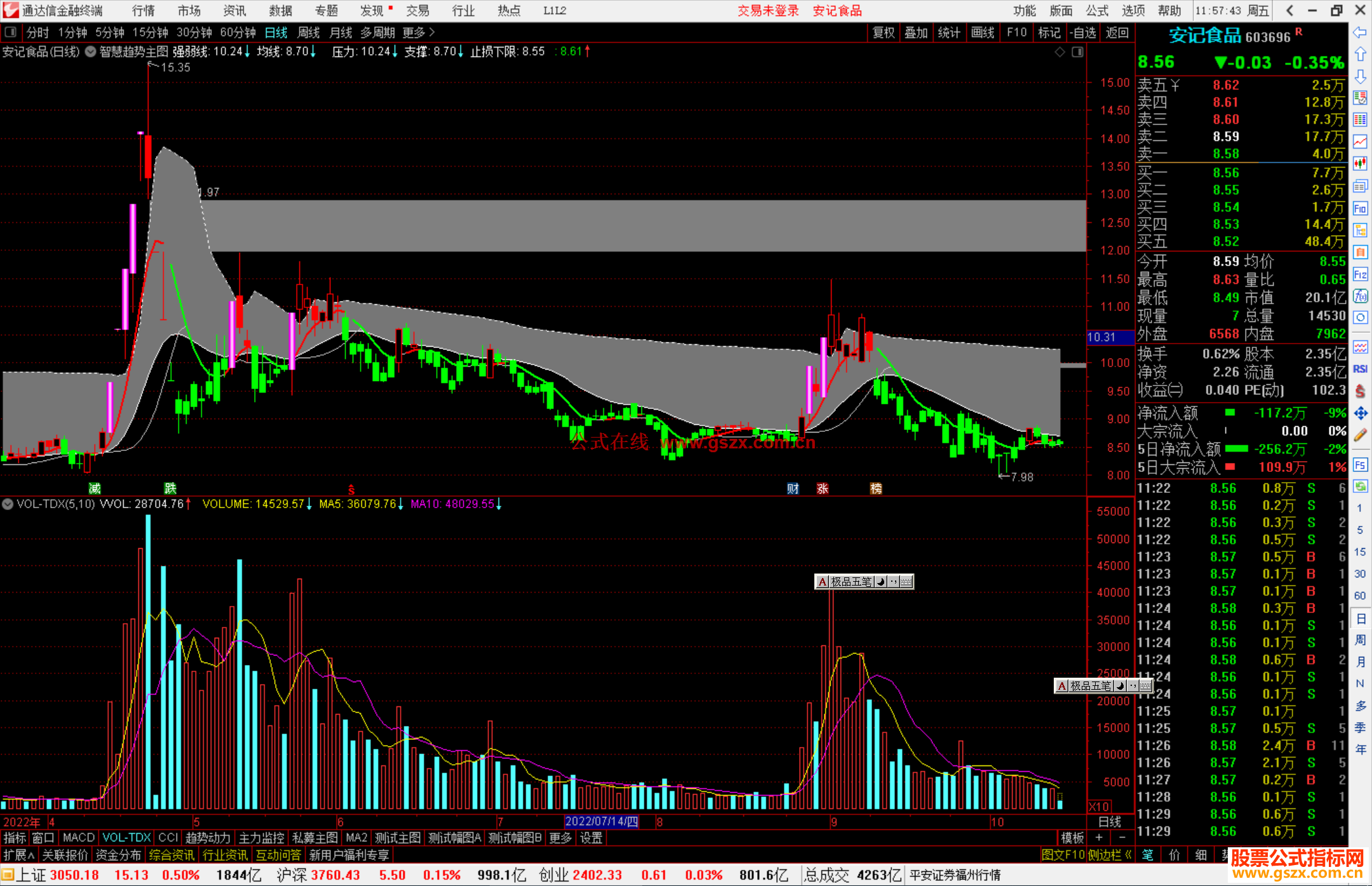Viewport: 1372px width, 886px height.
Task: Expand the 扩展 panel at bottom left
Action: pos(19,855)
